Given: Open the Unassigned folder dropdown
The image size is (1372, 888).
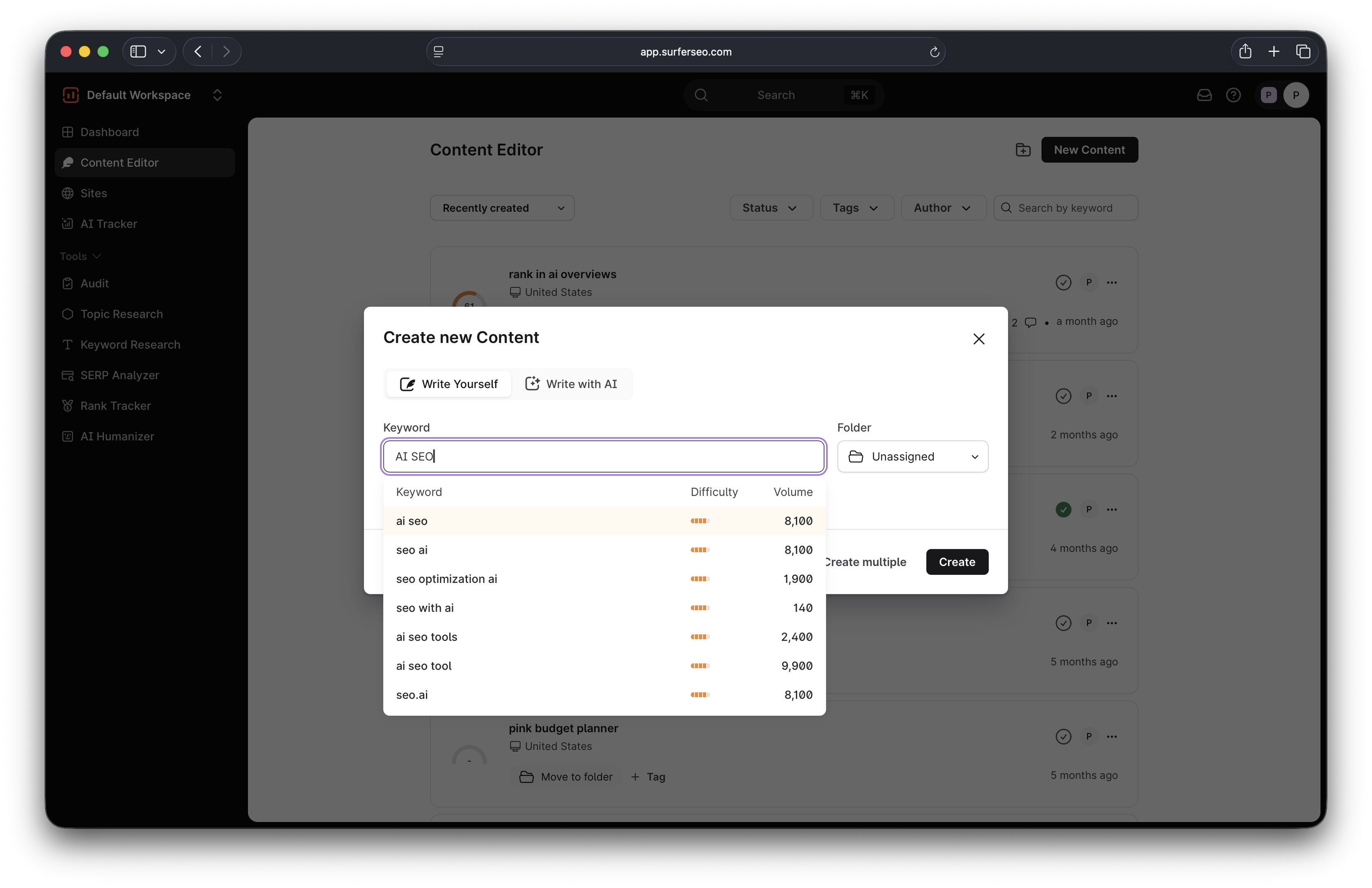Looking at the screenshot, I should point(912,456).
